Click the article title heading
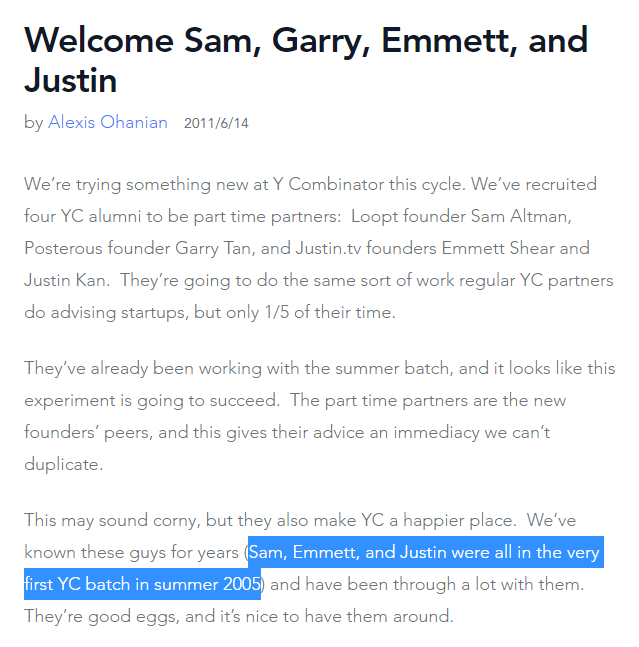 tap(306, 60)
